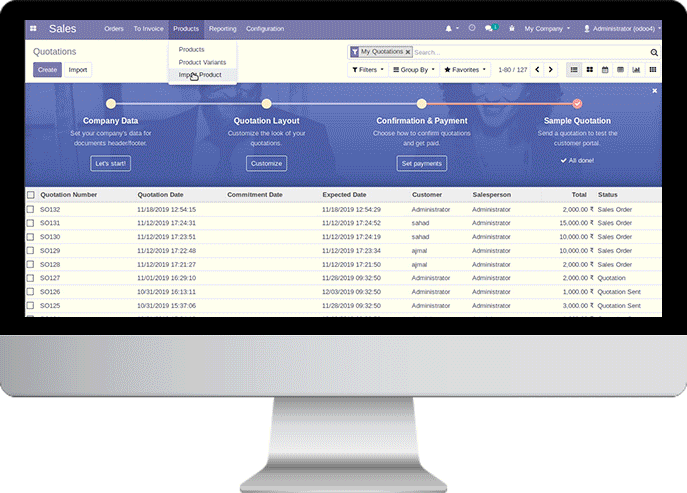Click the gift icon in the top bar
Viewport: 687px width, 493px height.
[x=512, y=28]
